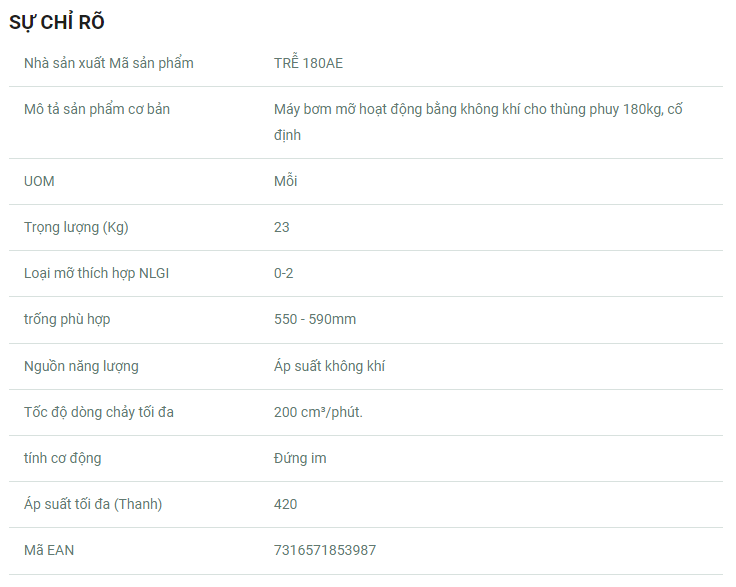
Task: Click the "trống phù hợp" label
Action: pyautogui.click(x=67, y=319)
